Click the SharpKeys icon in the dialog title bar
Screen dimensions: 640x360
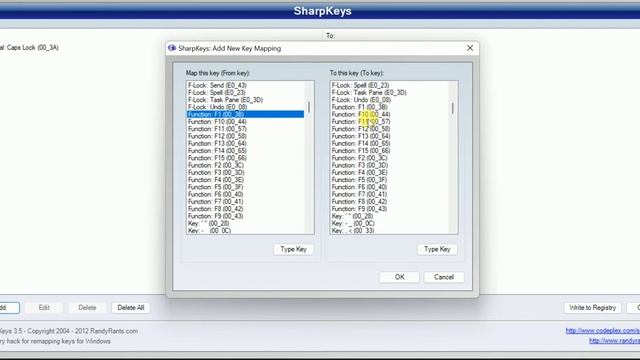coord(172,48)
